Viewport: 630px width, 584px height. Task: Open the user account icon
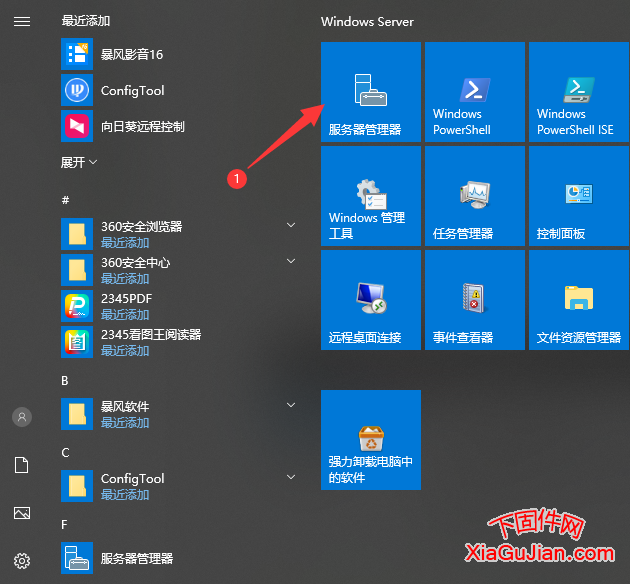pos(22,417)
